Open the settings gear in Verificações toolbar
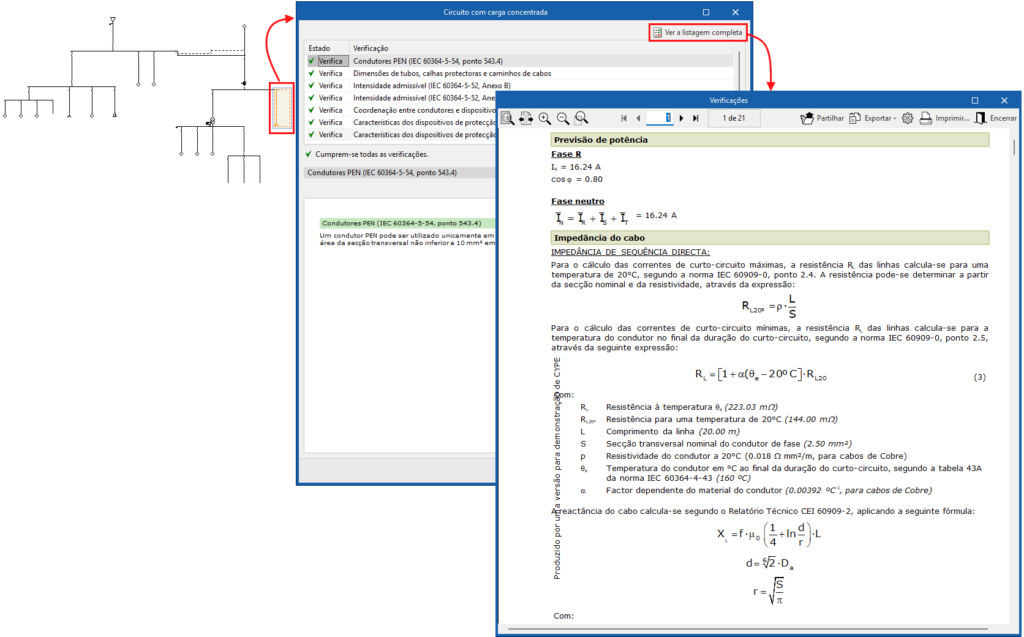The width and height of the screenshot is (1024, 637). click(x=907, y=118)
